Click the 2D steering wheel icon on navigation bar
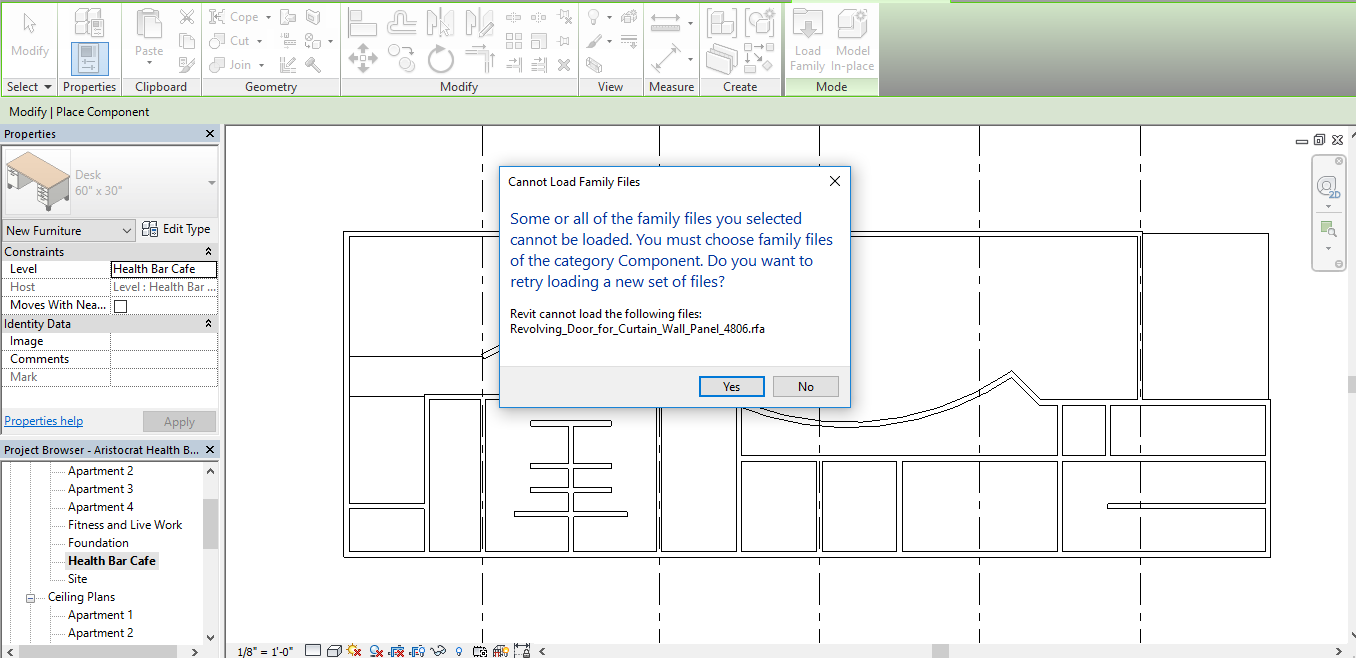Screen dimensions: 1356x658 tap(1328, 187)
